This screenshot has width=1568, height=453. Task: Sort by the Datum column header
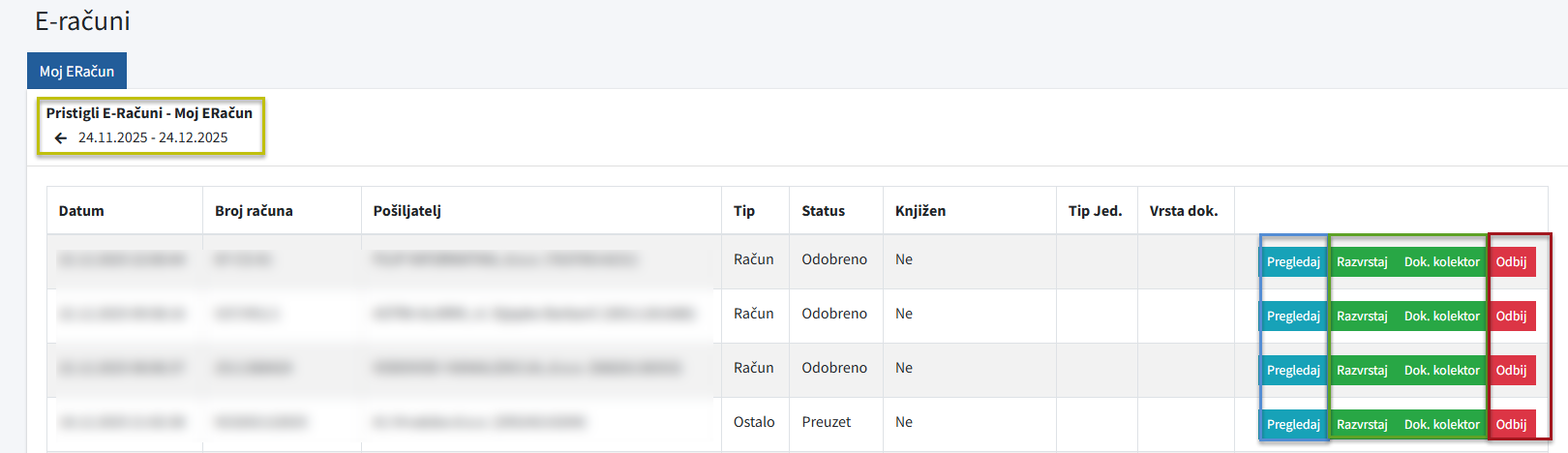(x=81, y=211)
